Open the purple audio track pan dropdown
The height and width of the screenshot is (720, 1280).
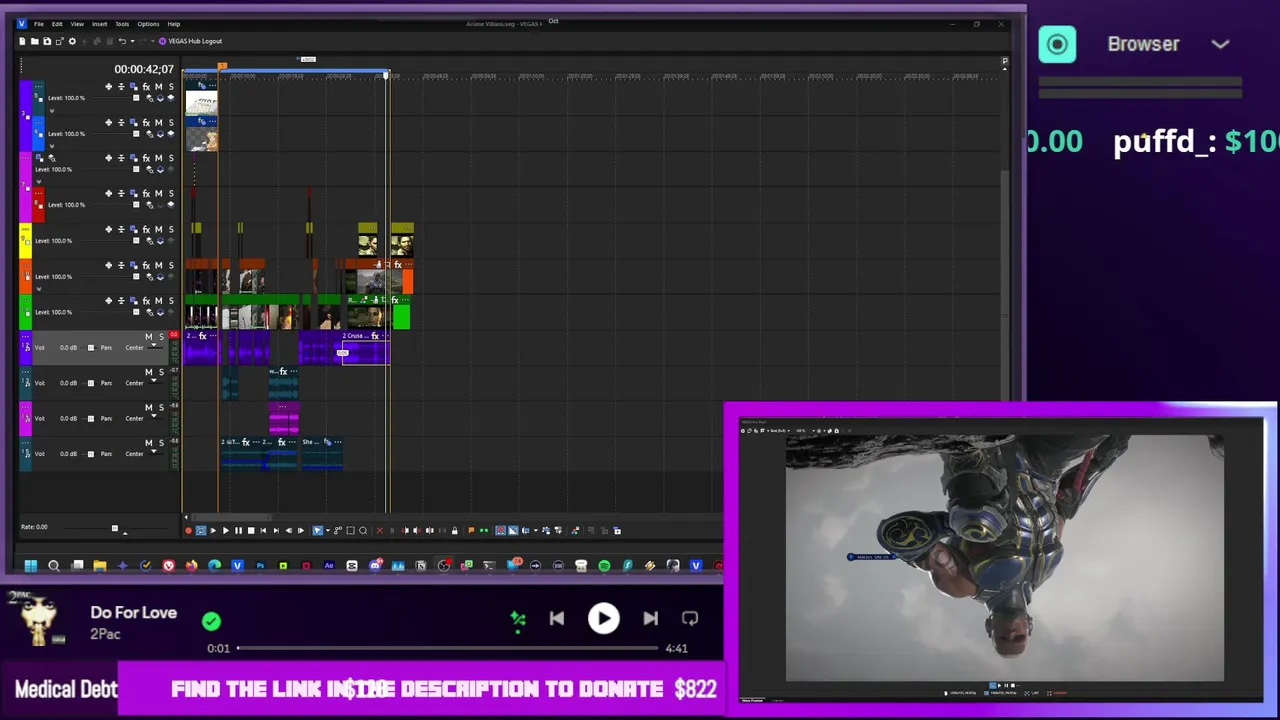(154, 345)
